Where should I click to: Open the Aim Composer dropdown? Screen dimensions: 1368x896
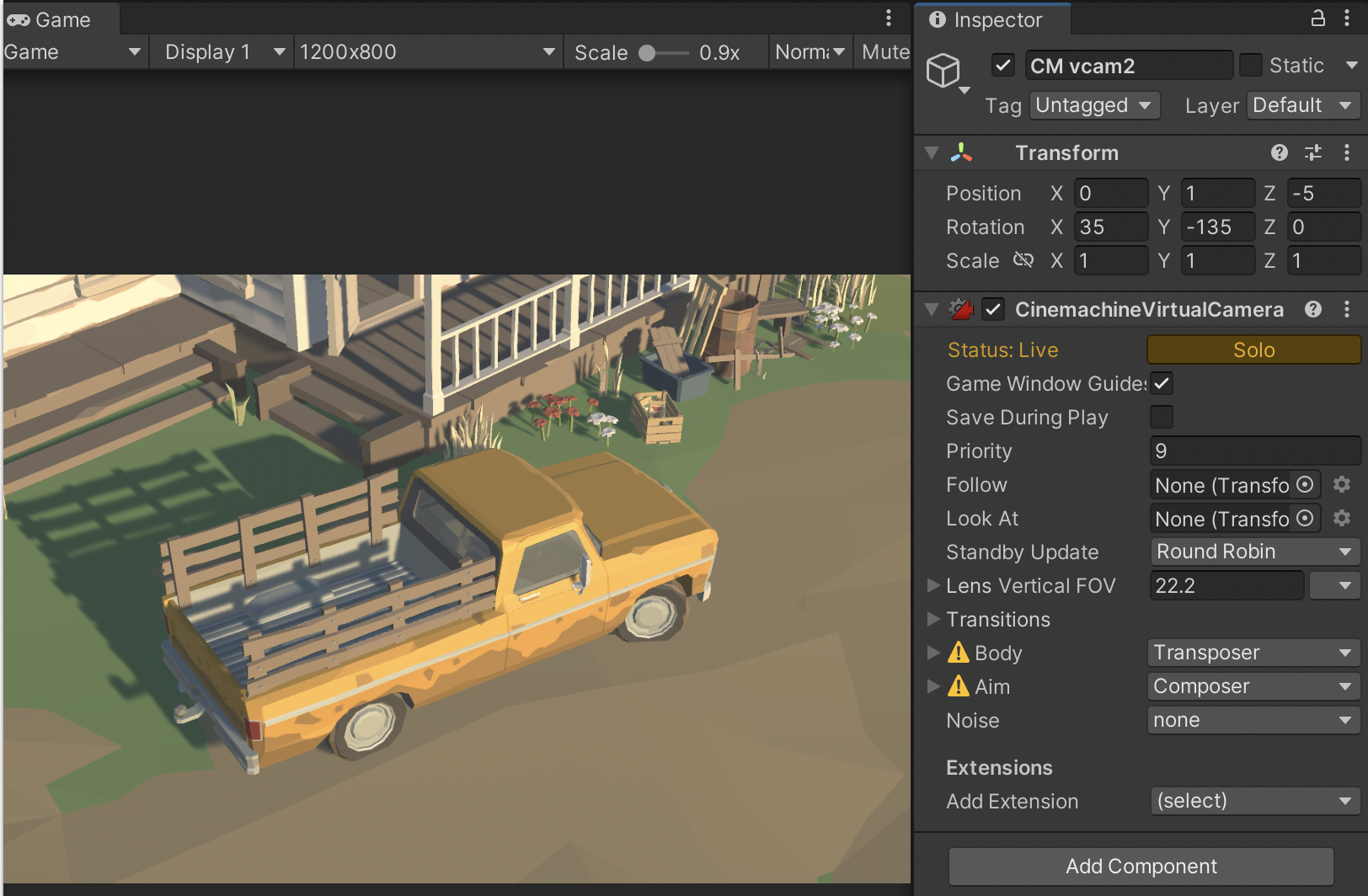click(x=1253, y=686)
